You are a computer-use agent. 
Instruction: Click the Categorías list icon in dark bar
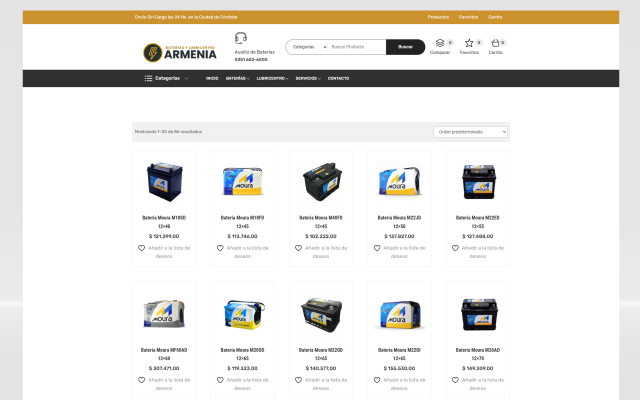tap(149, 78)
